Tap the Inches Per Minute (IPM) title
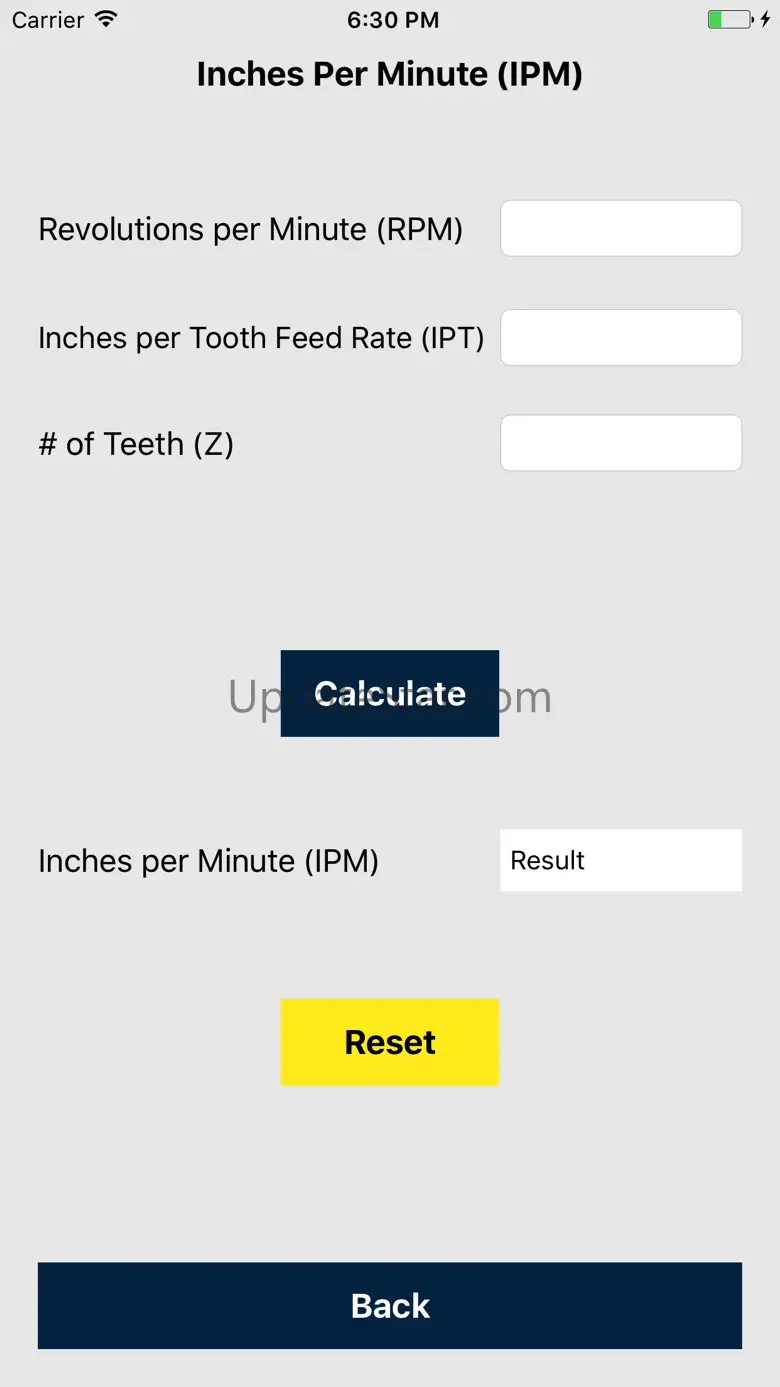This screenshot has width=780, height=1387. pyautogui.click(x=389, y=74)
